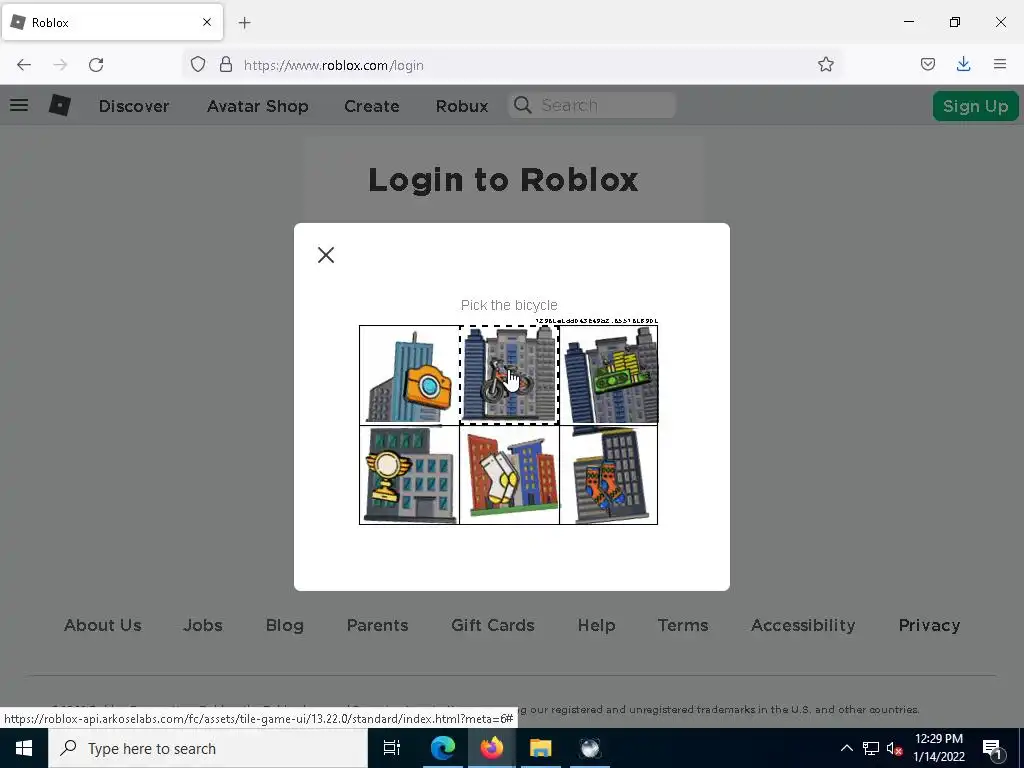Click the green Sign Up button

point(975,106)
